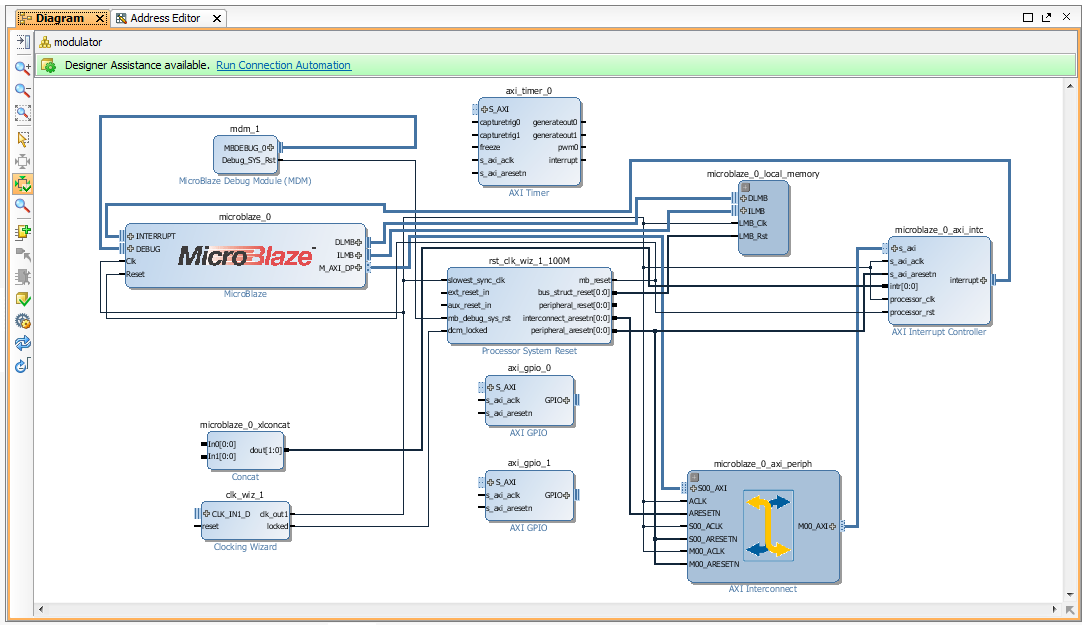Activate the Select Area arrow tool

coord(23,139)
